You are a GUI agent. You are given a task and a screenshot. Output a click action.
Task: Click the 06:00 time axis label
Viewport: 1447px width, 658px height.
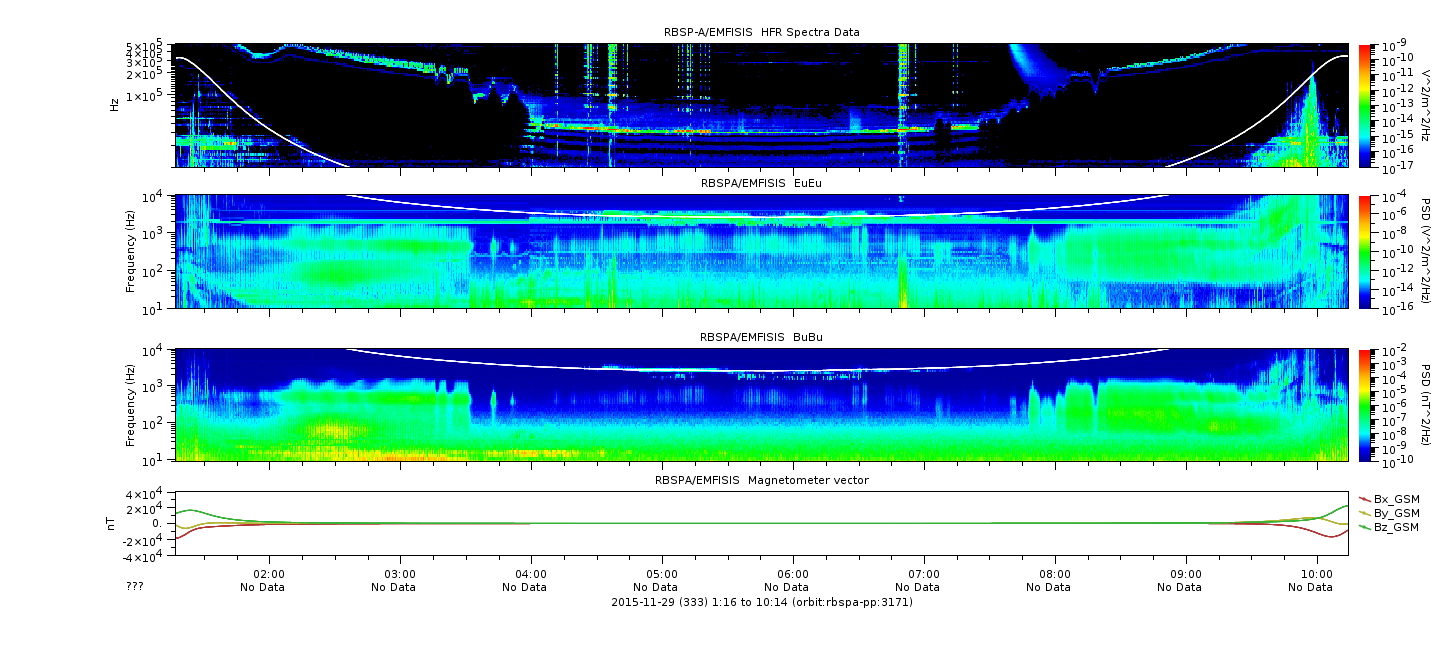(x=793, y=575)
